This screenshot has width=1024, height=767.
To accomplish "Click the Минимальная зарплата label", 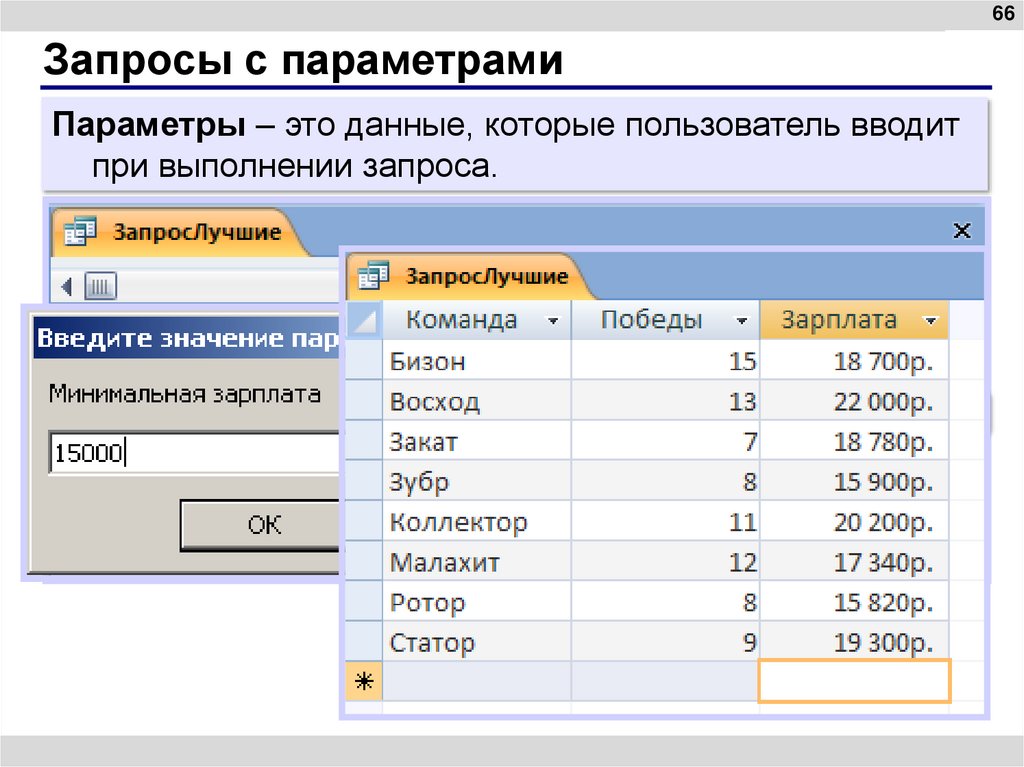I will pos(185,394).
